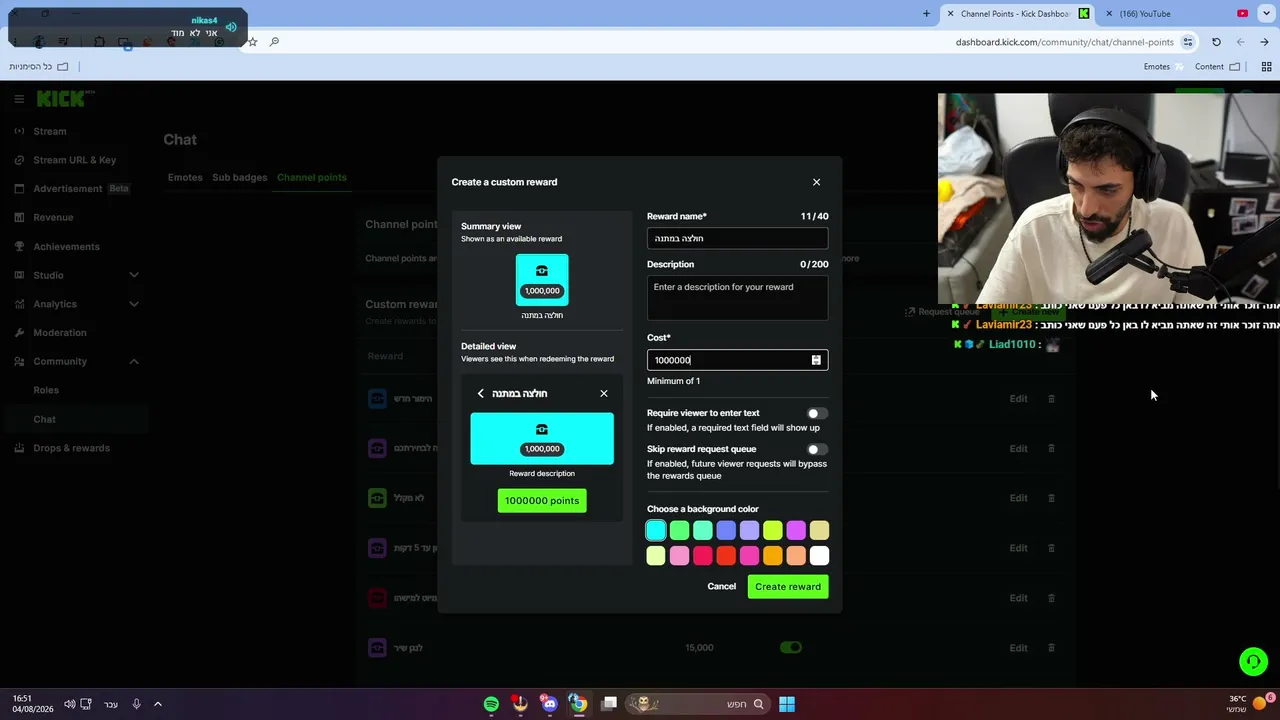Click the browser back button
This screenshot has width=1280, height=720.
(x=1264, y=42)
